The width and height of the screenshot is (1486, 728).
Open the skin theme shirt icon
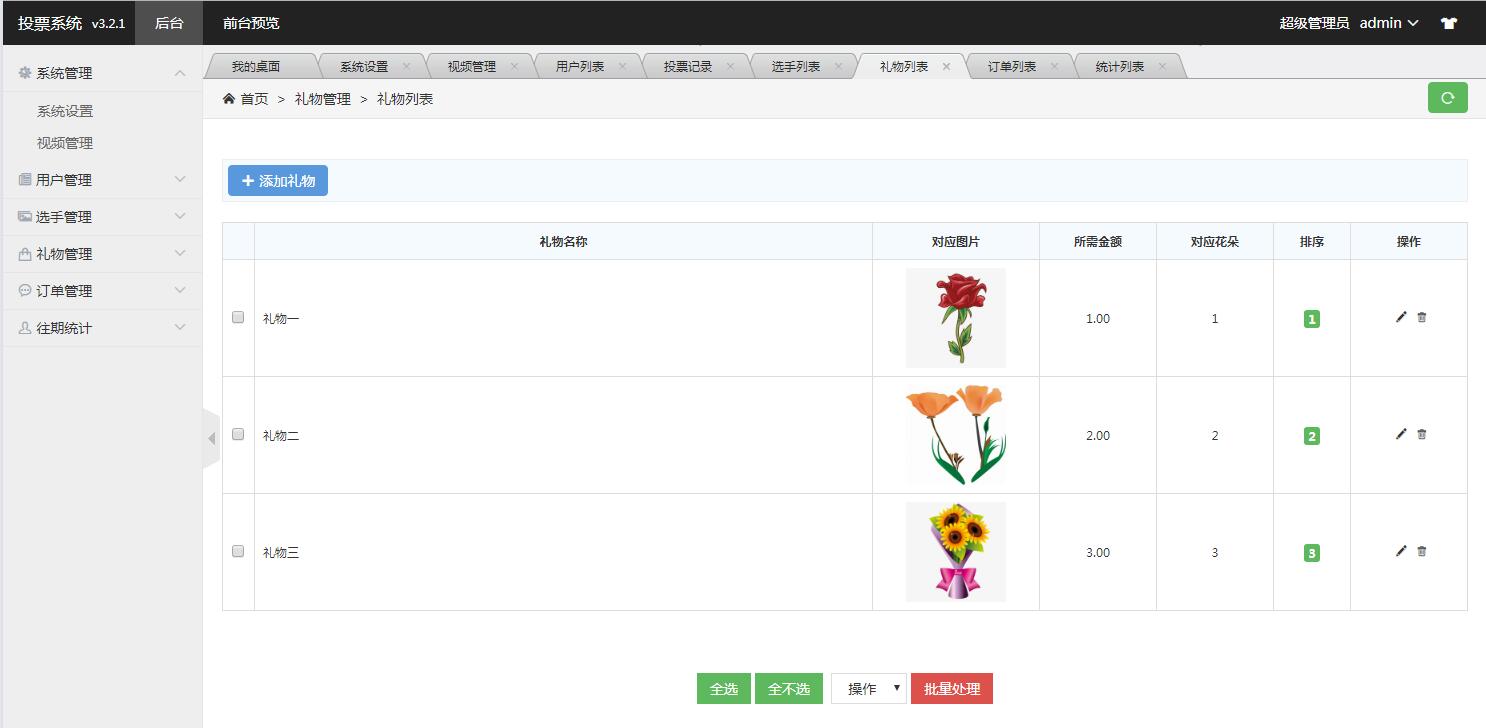[1449, 23]
